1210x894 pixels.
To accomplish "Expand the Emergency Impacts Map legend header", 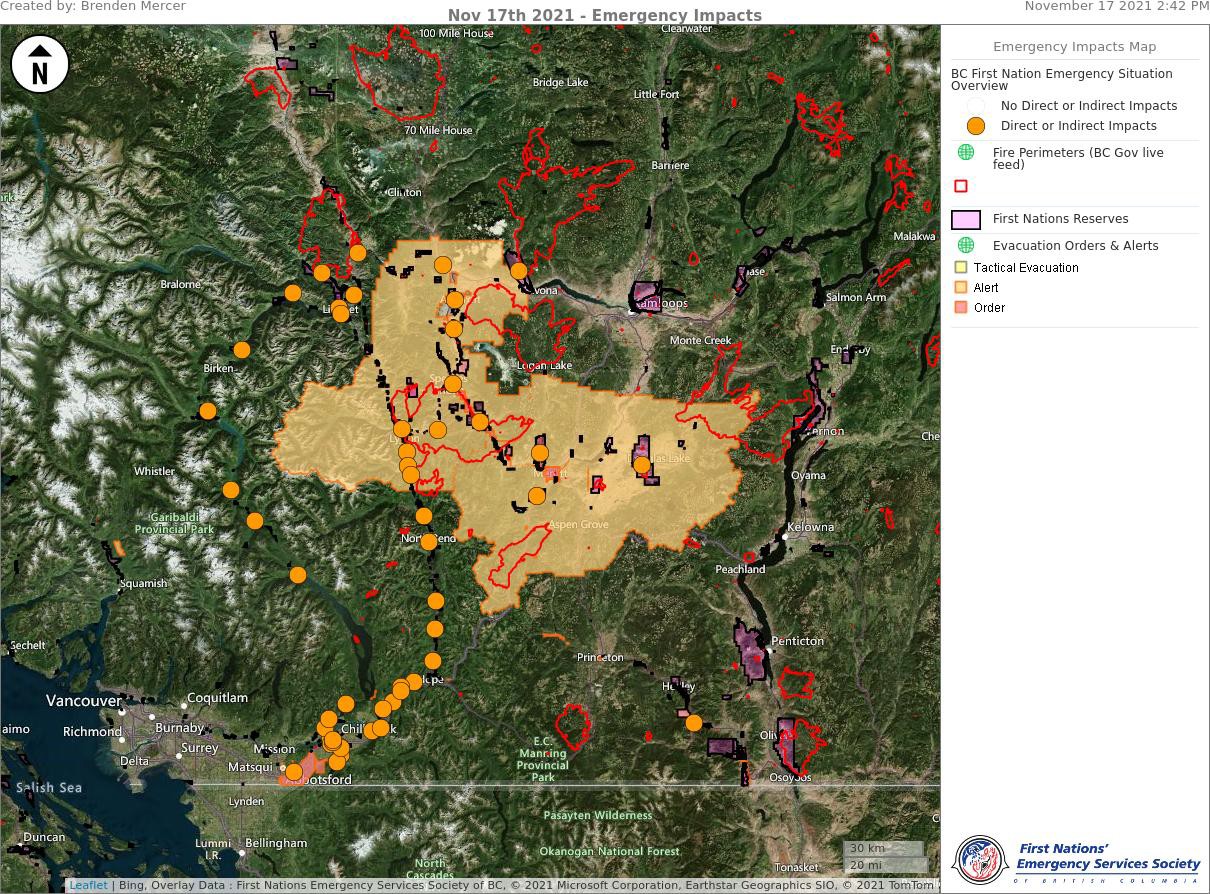I will [x=1074, y=46].
